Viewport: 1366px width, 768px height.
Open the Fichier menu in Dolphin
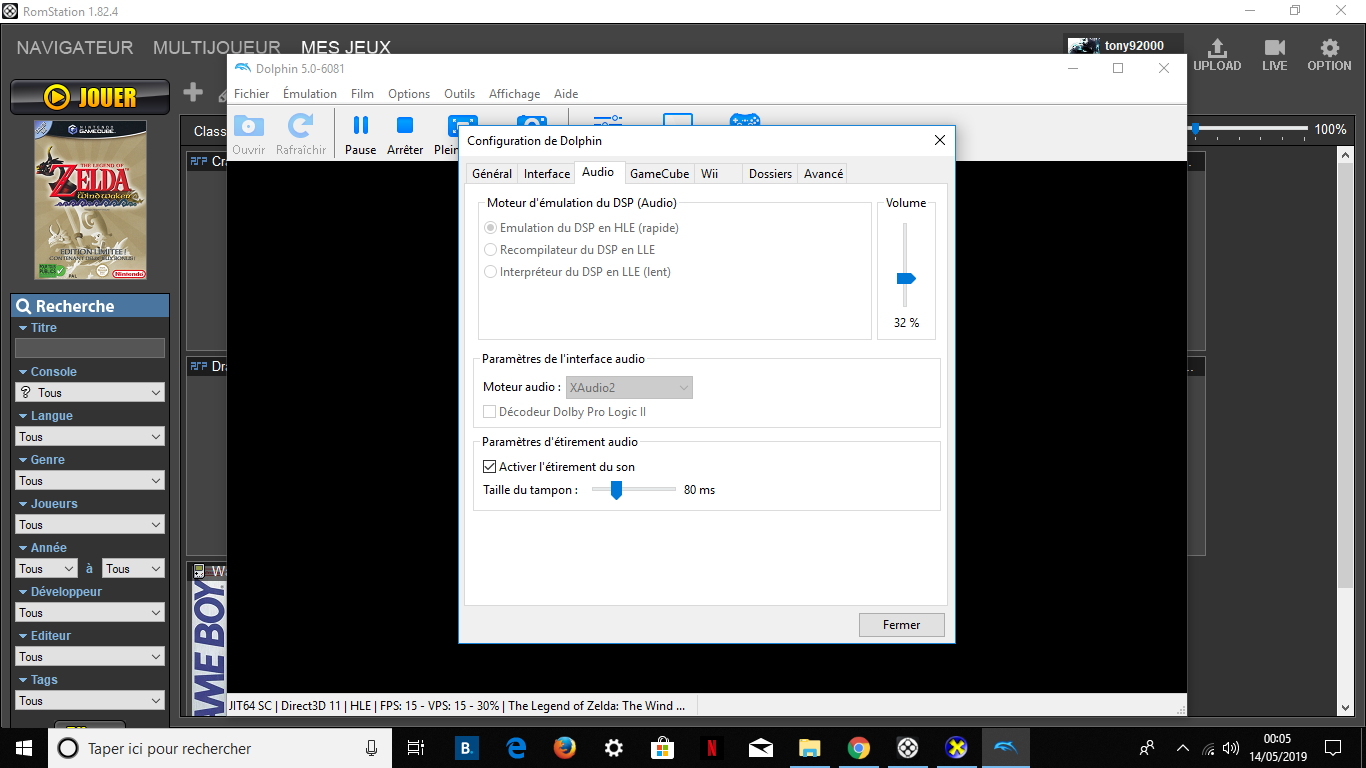coord(252,94)
